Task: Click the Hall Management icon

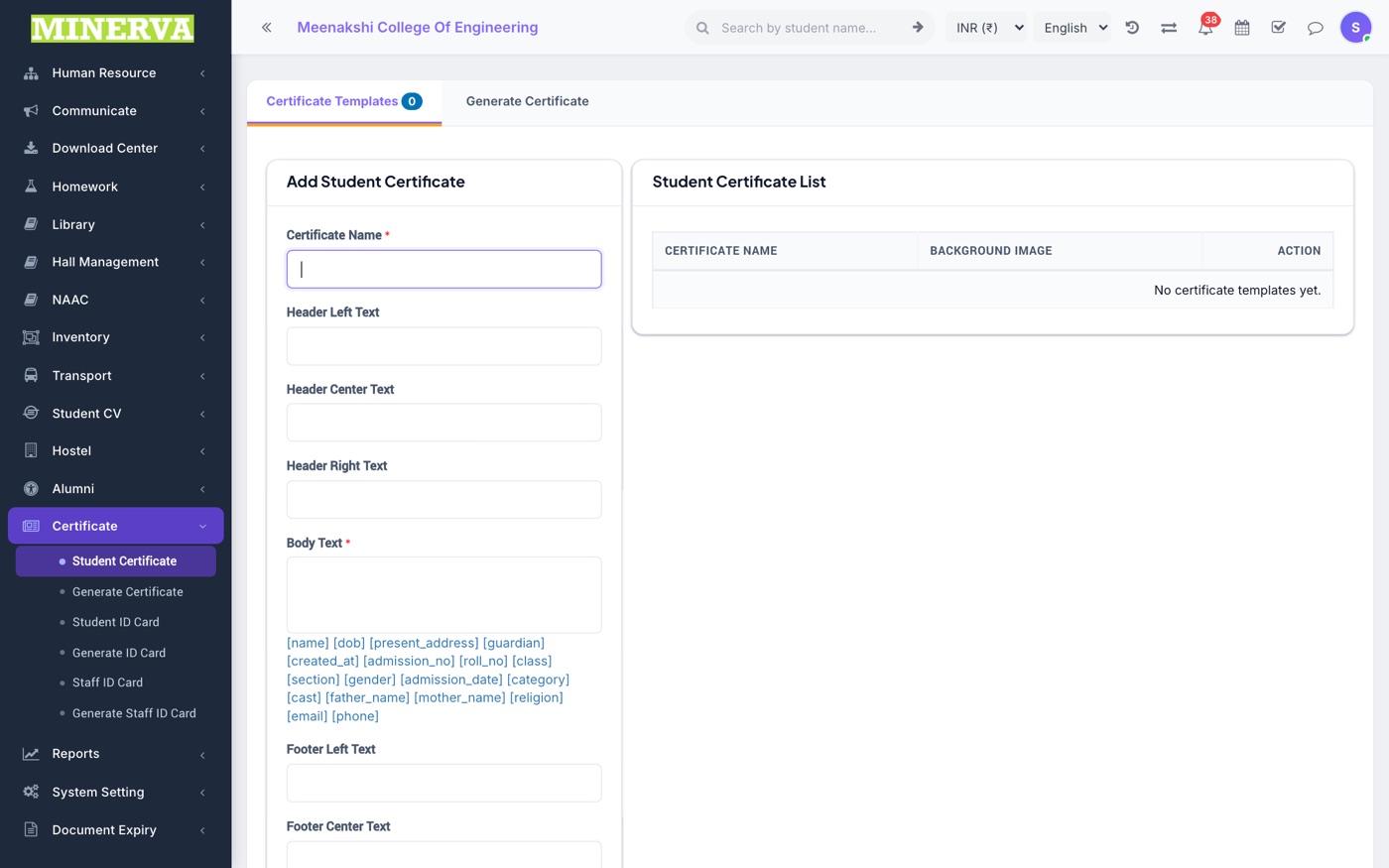Action: pos(31,262)
